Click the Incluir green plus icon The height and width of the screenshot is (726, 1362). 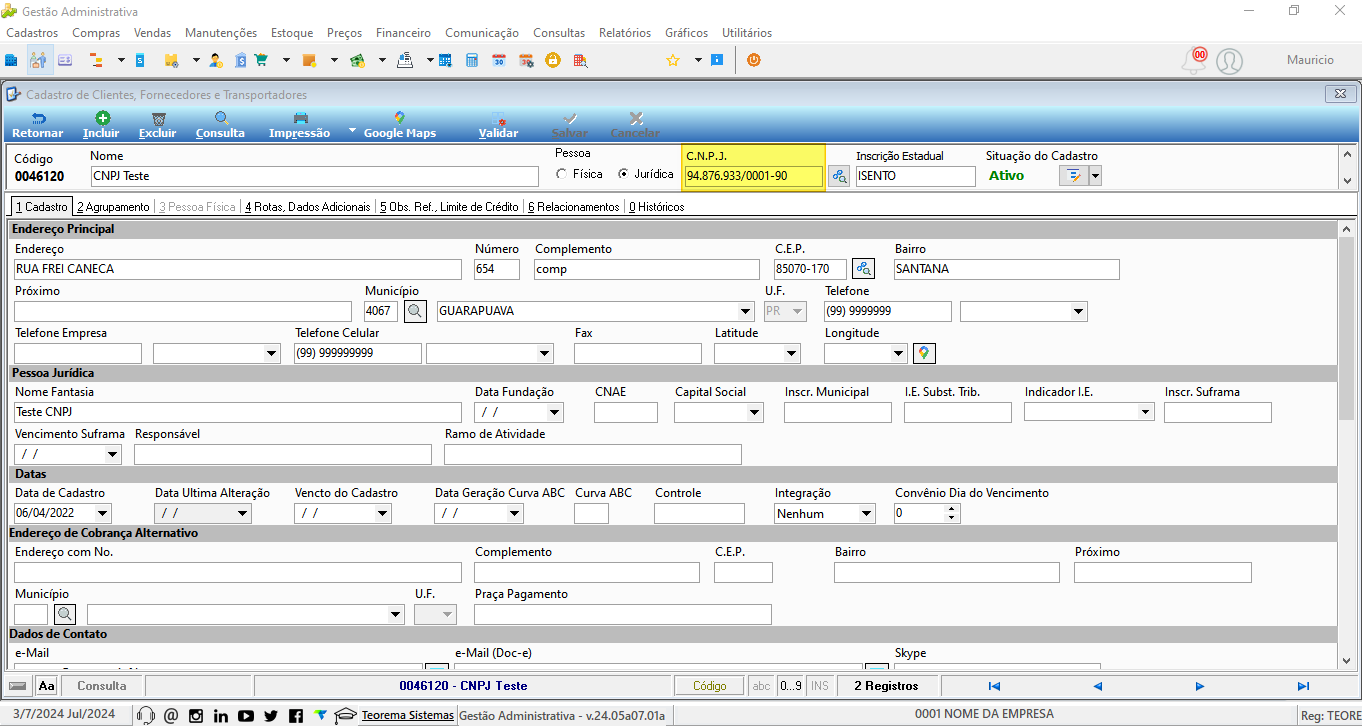point(101,118)
